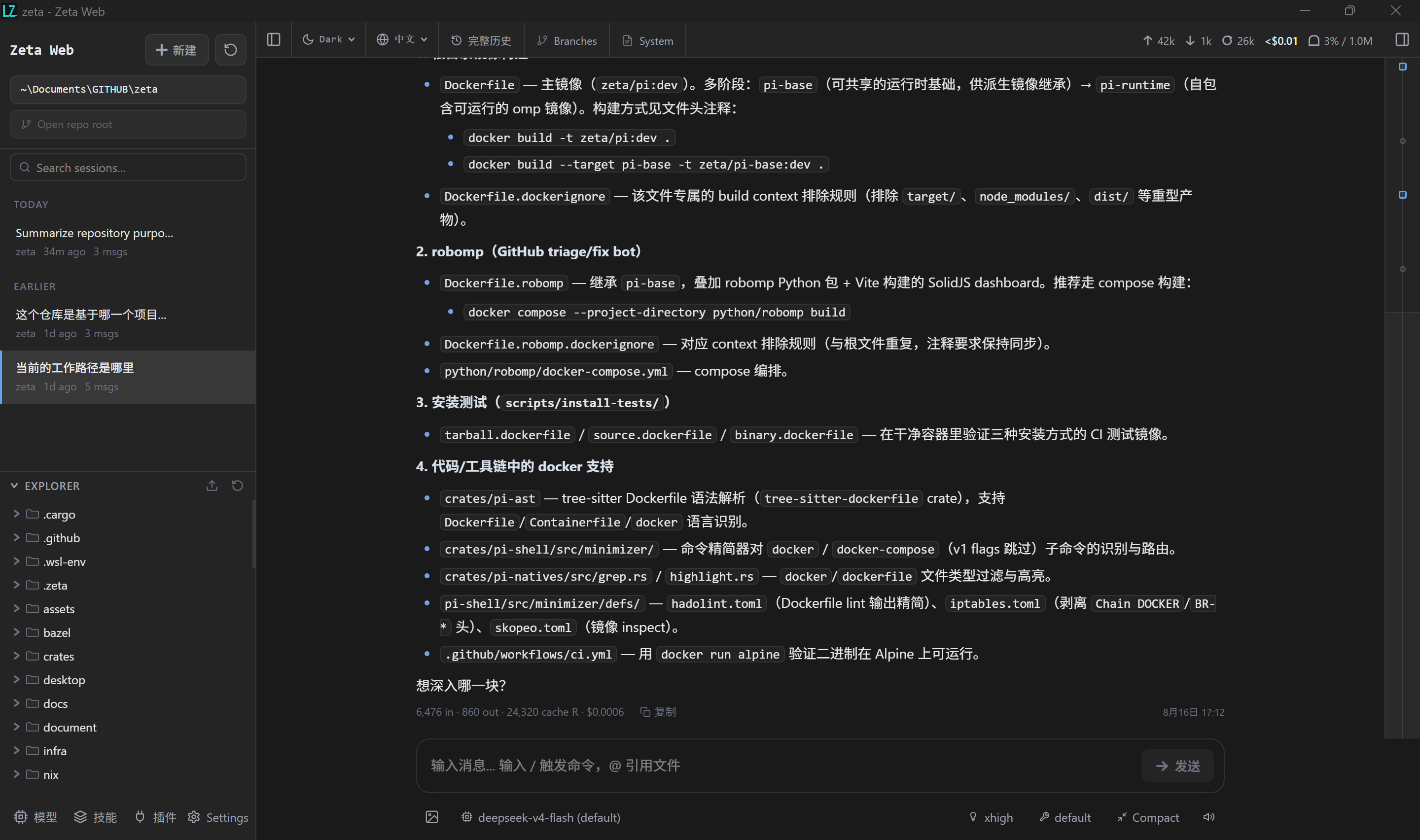Click the 发送 send button

click(x=1177, y=766)
